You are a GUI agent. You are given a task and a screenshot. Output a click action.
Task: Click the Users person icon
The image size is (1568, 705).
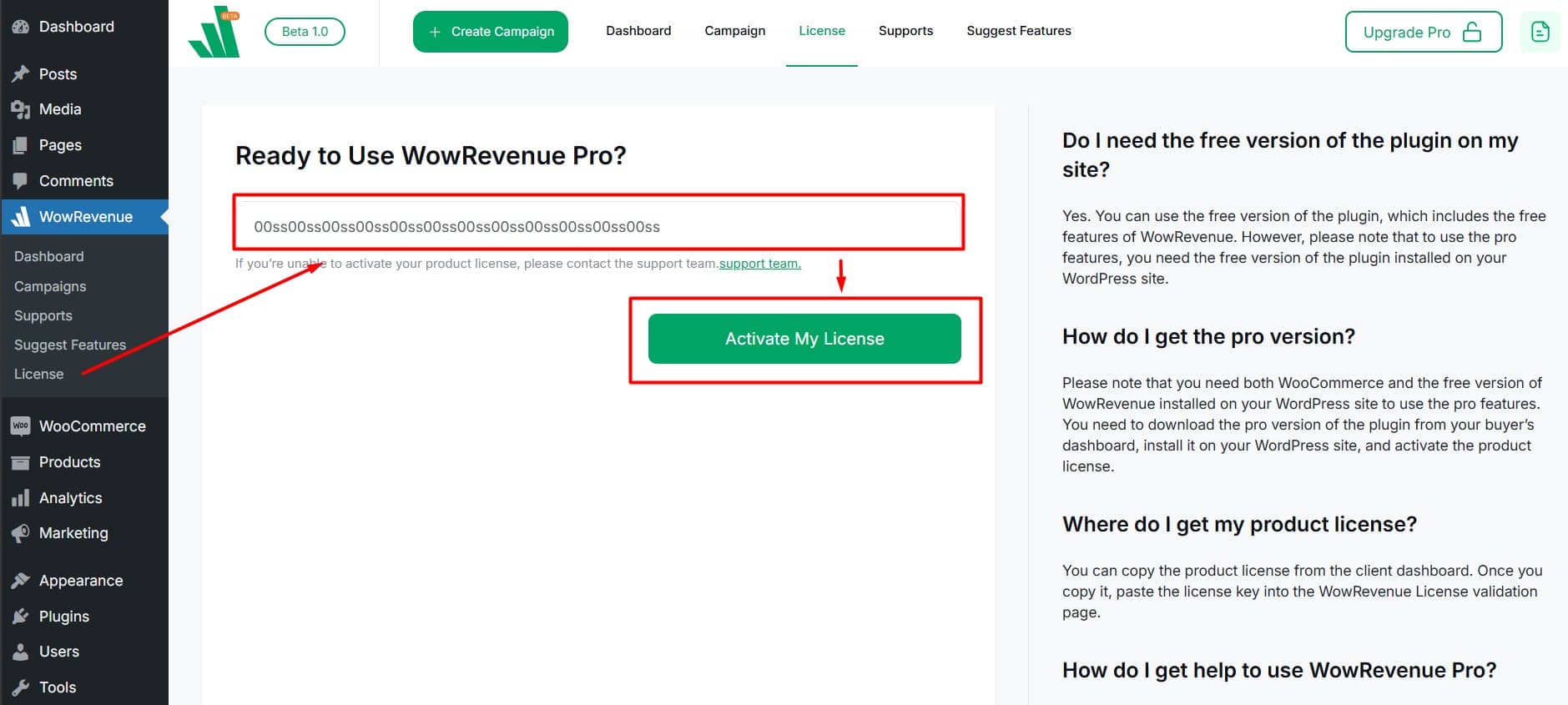click(x=21, y=652)
